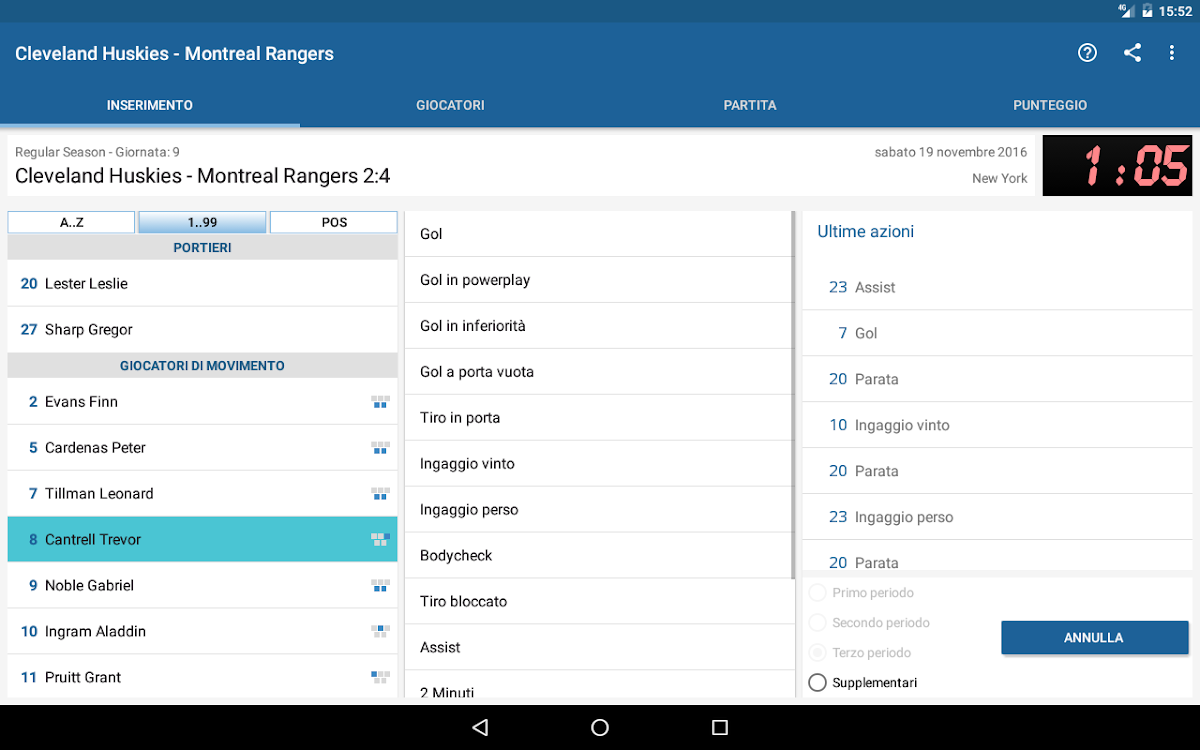The height and width of the screenshot is (750, 1200).
Task: Tap the share icon in header
Action: pos(1132,53)
